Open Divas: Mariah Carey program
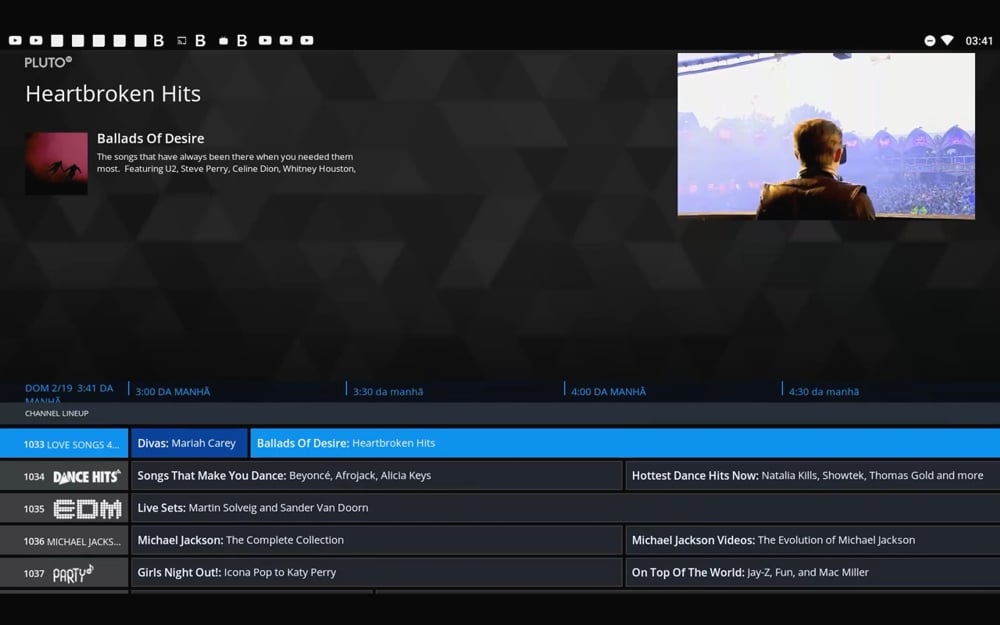The height and width of the screenshot is (625, 1000). [x=189, y=443]
